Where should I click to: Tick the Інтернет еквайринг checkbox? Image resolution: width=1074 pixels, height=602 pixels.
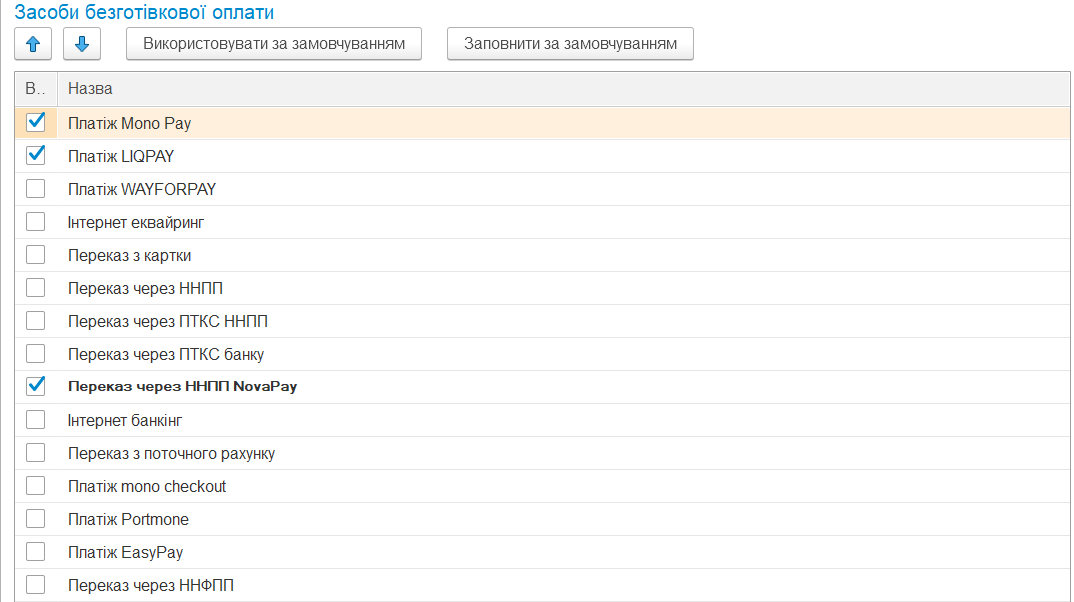36,221
